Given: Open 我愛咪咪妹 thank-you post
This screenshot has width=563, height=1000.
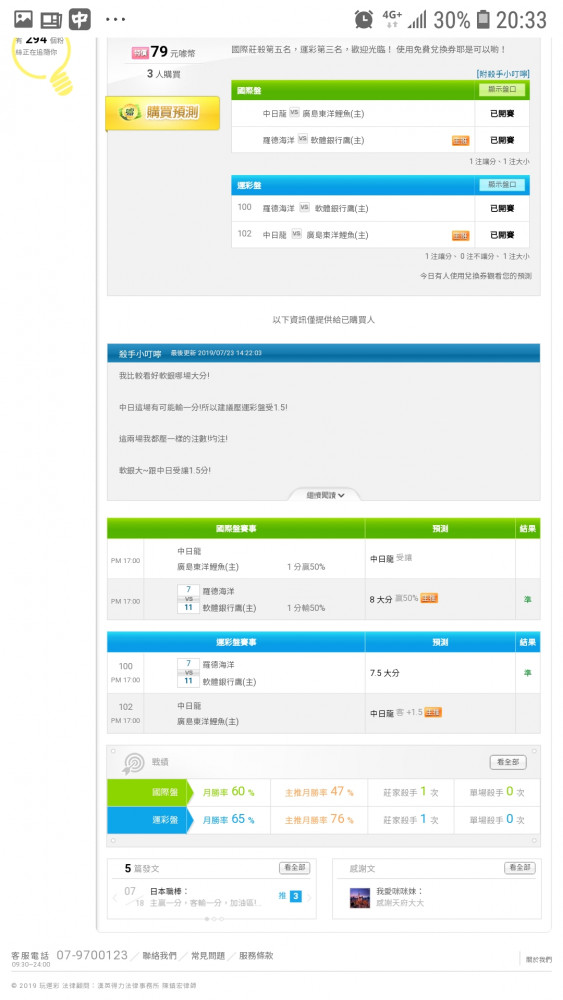Looking at the screenshot, I should (399, 891).
